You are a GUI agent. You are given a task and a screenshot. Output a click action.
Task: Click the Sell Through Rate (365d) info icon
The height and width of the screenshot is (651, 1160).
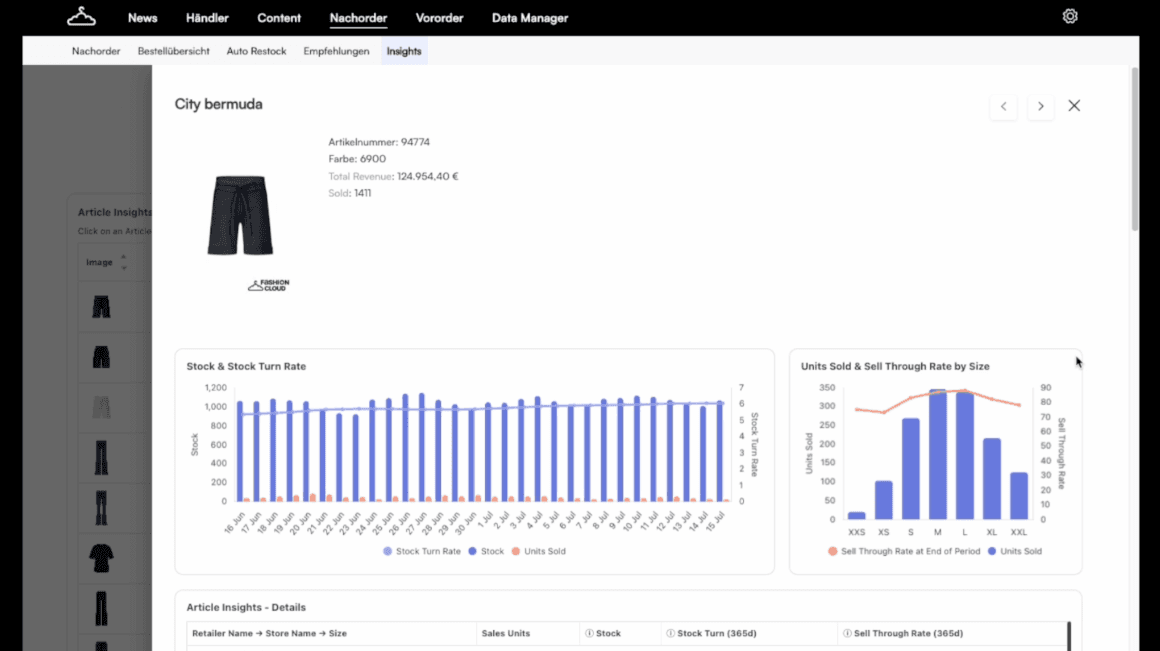tap(847, 633)
